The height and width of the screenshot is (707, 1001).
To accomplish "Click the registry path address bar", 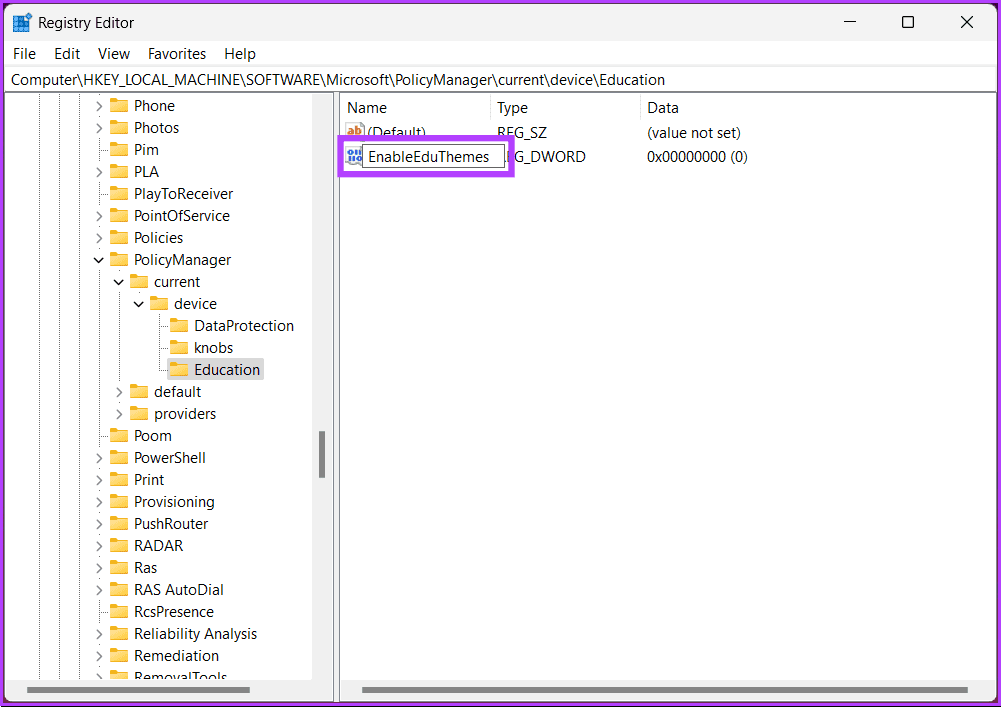I will click(x=500, y=80).
